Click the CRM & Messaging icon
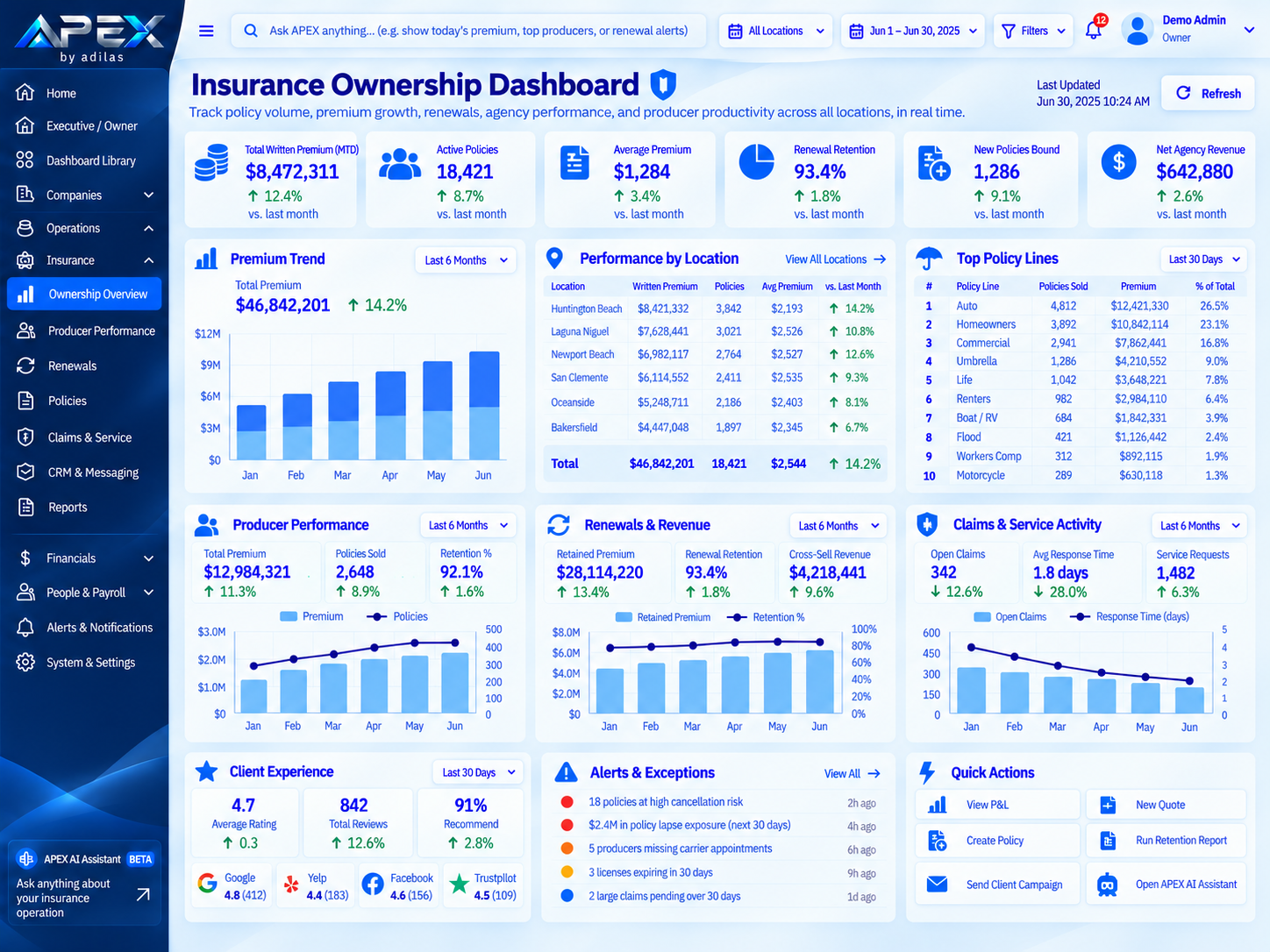 [x=26, y=472]
